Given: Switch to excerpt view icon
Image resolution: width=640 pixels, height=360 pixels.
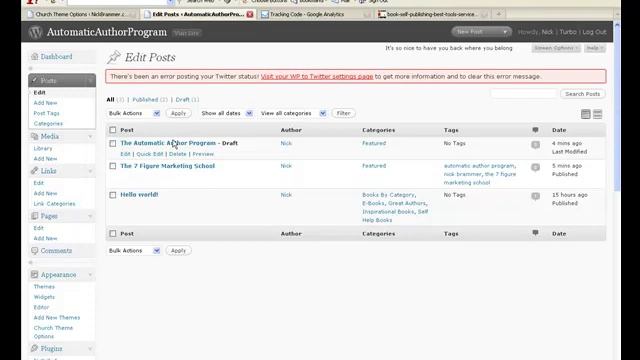Looking at the screenshot, I should click(x=598, y=114).
